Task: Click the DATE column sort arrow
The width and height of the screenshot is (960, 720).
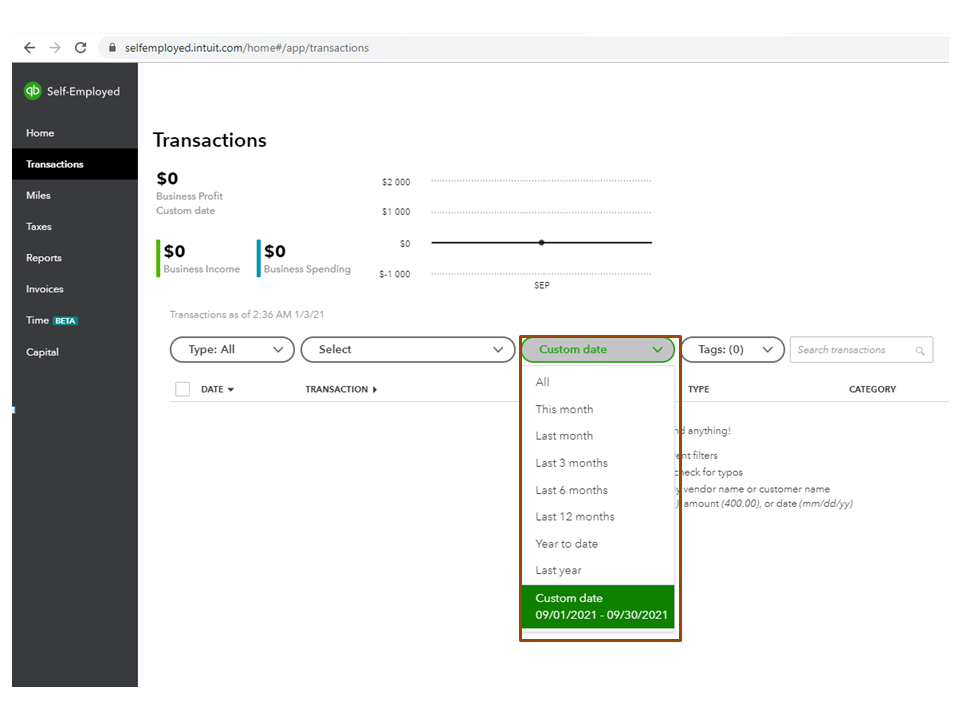Action: pos(231,390)
